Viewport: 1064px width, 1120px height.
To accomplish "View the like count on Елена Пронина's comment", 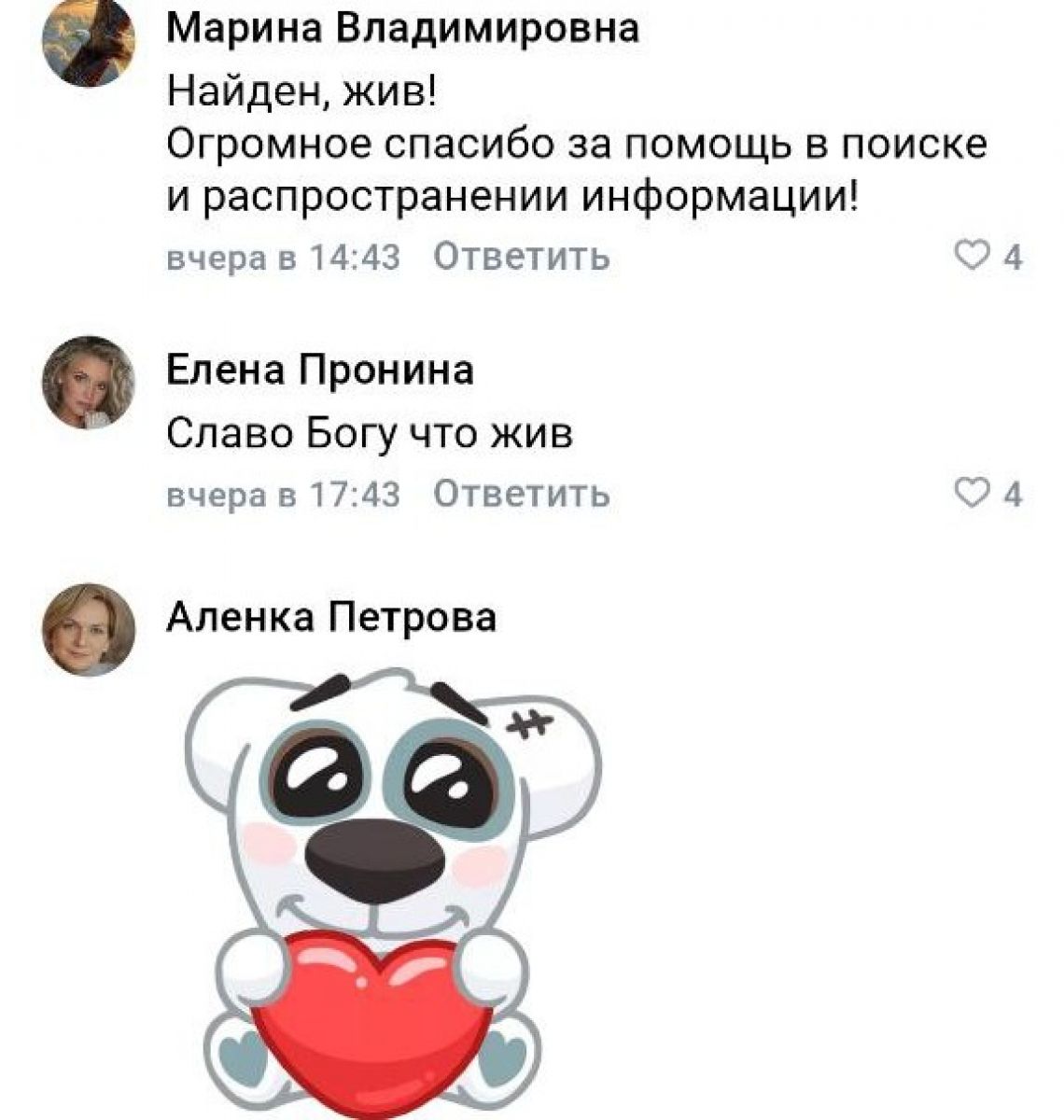I will (1013, 495).
